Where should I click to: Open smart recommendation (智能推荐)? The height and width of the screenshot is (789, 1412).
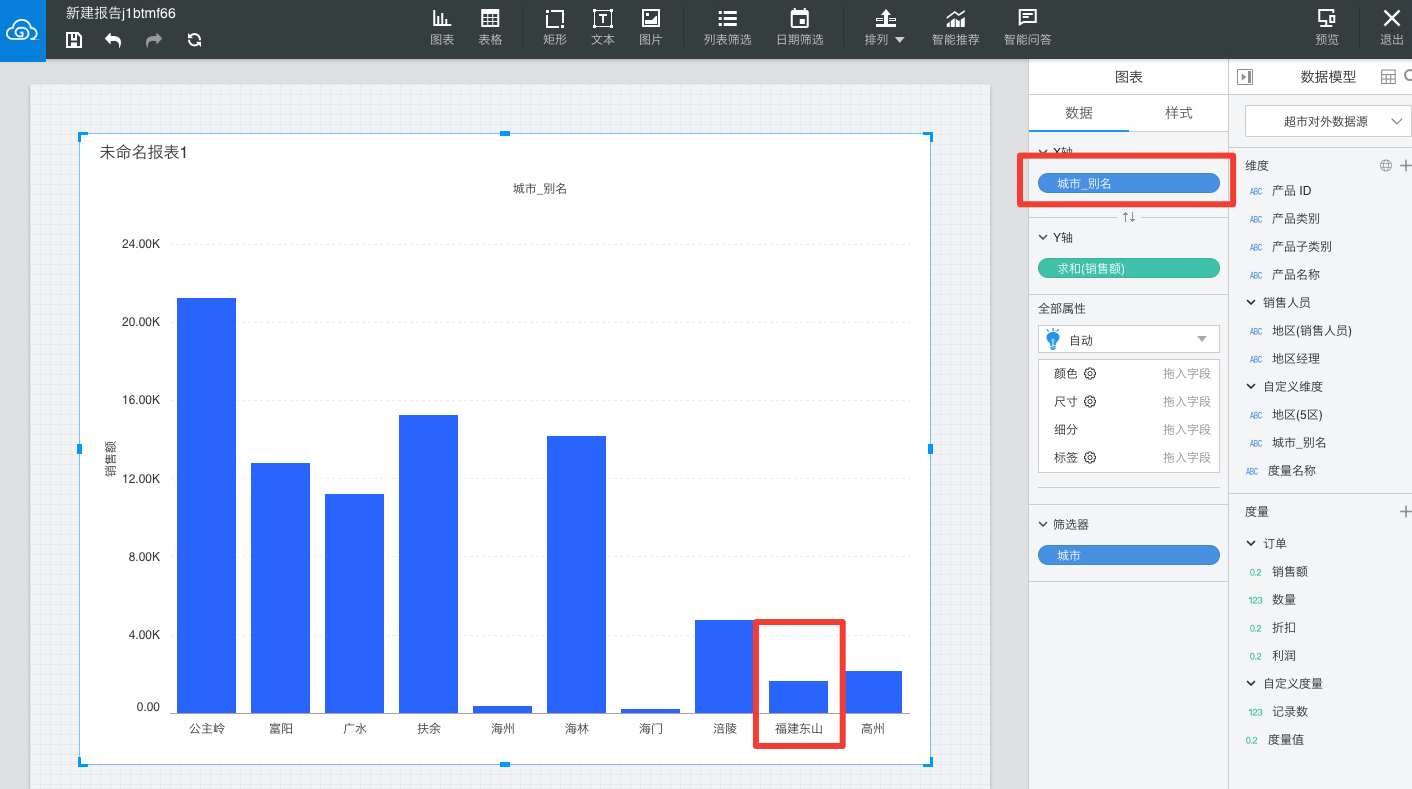click(x=955, y=28)
